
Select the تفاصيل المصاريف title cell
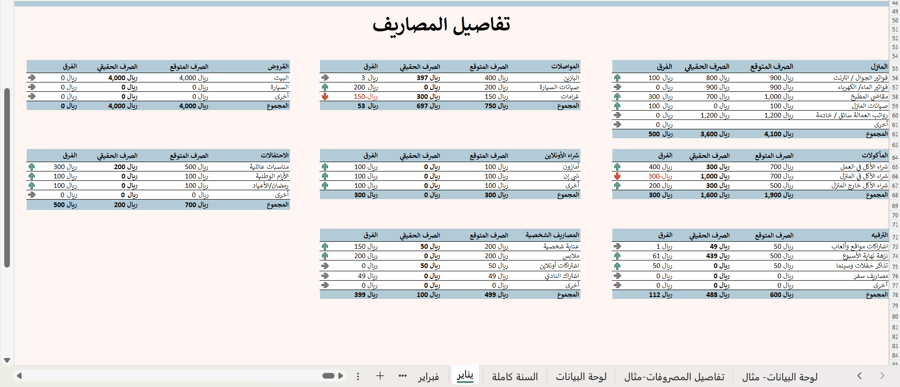[x=441, y=25]
